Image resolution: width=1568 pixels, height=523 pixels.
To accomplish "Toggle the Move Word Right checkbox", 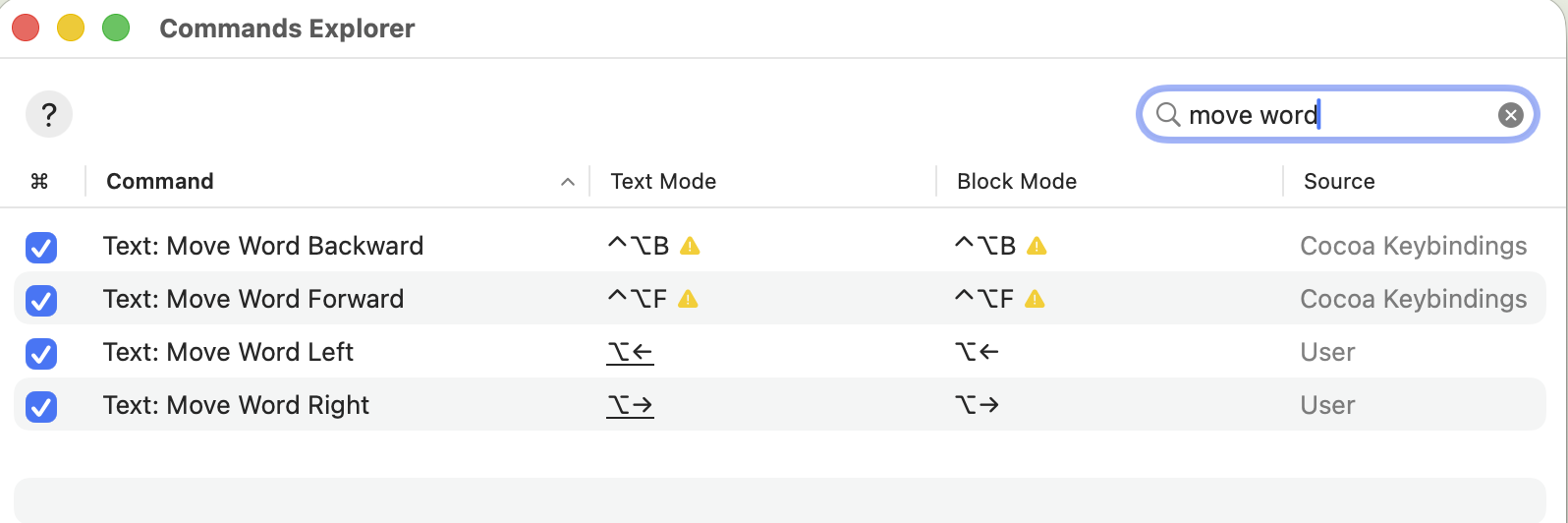I will point(41,406).
